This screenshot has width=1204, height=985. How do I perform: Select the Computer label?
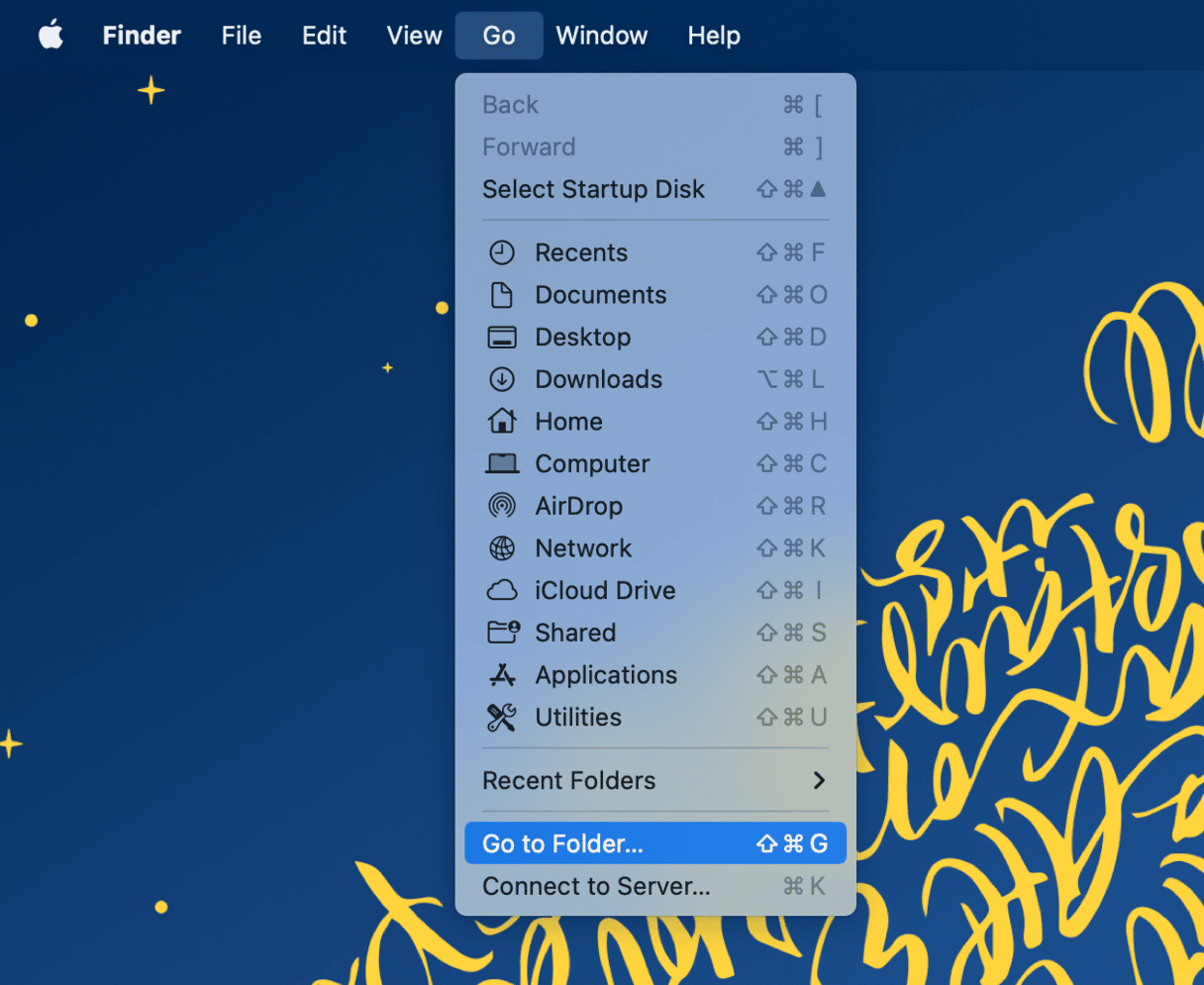click(x=592, y=464)
